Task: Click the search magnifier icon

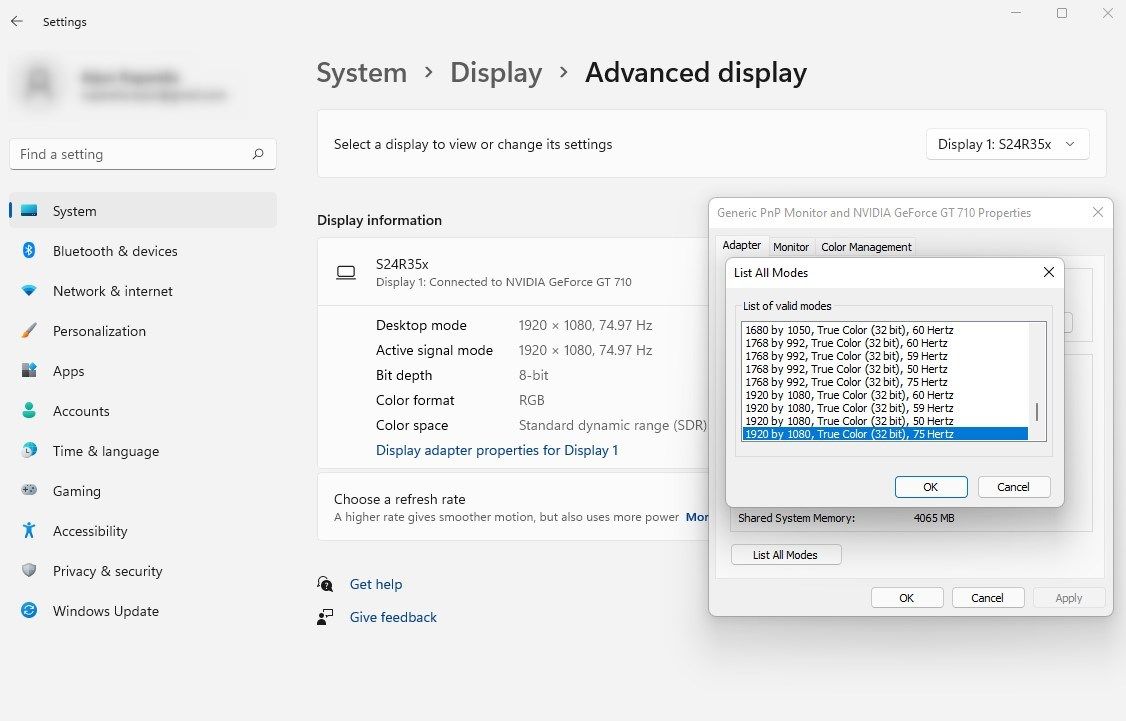Action: pyautogui.click(x=258, y=154)
